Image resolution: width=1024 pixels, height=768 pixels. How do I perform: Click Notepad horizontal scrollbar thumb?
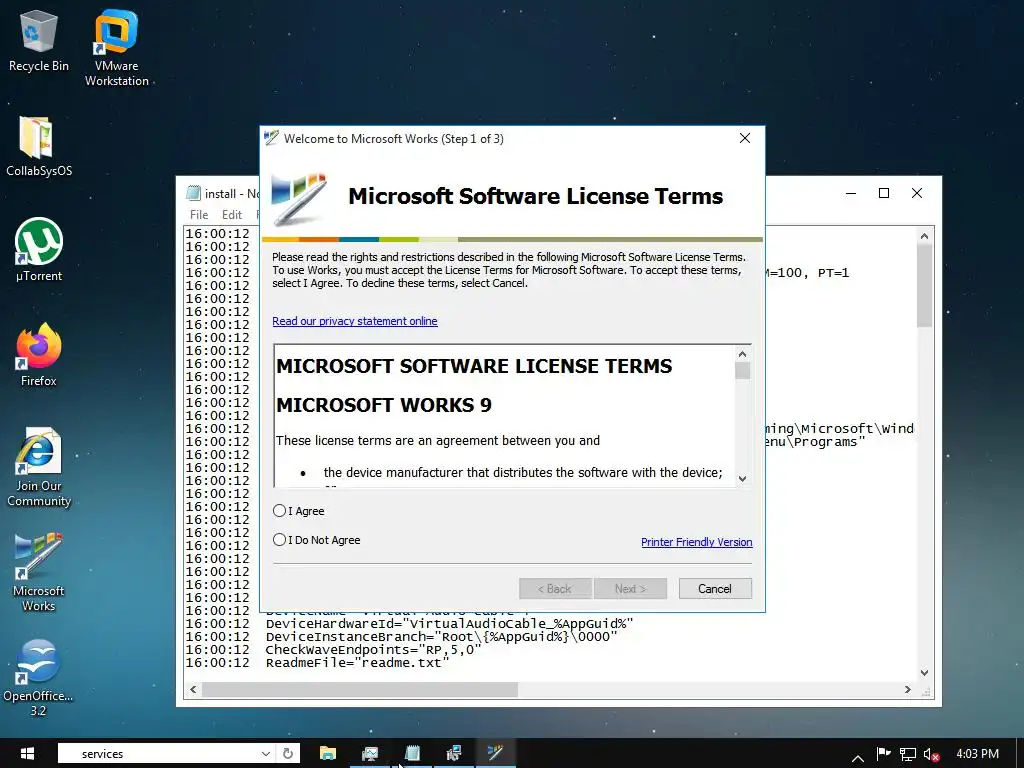coord(360,689)
